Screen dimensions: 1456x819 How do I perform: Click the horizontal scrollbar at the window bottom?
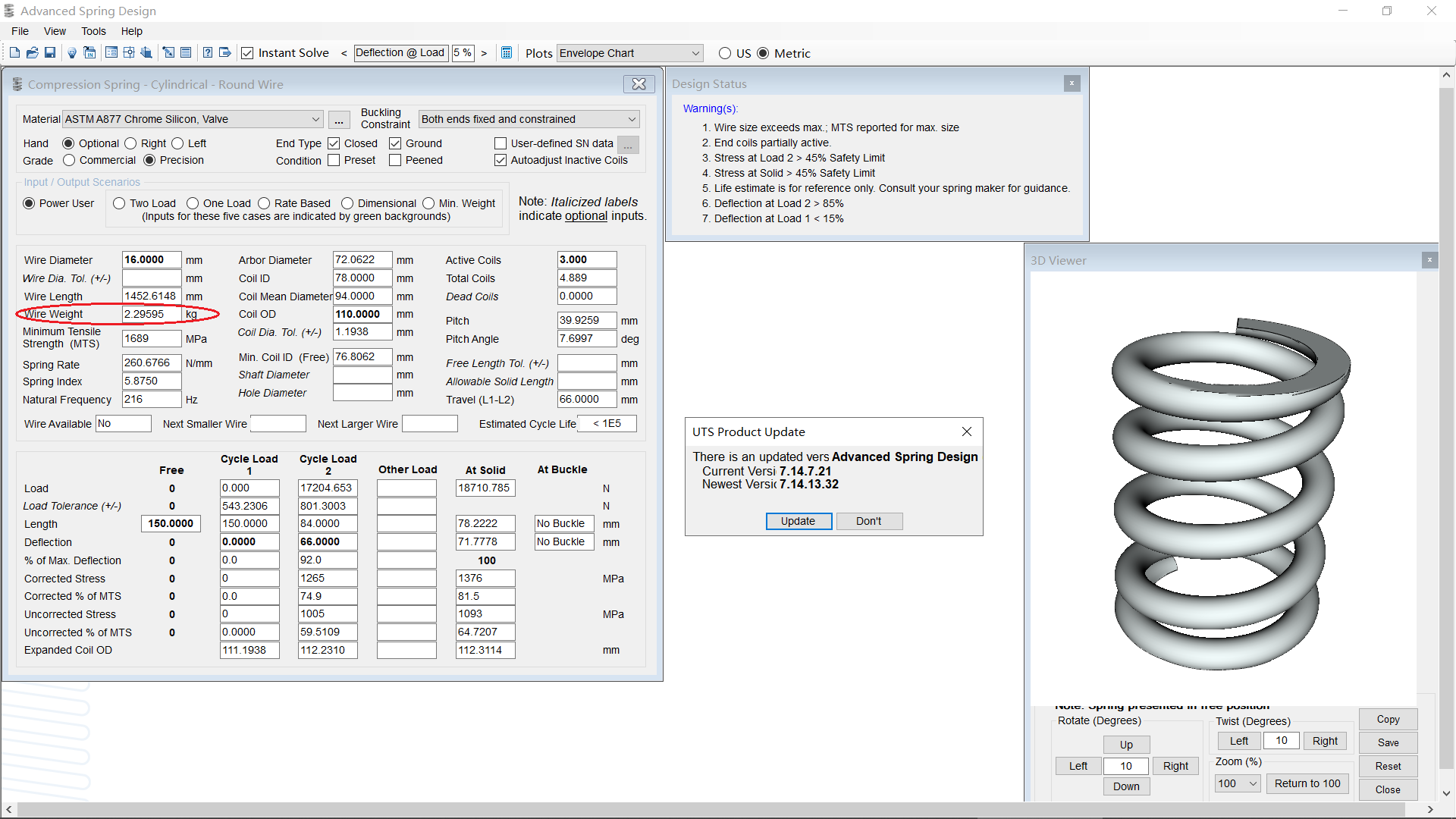pos(710,809)
